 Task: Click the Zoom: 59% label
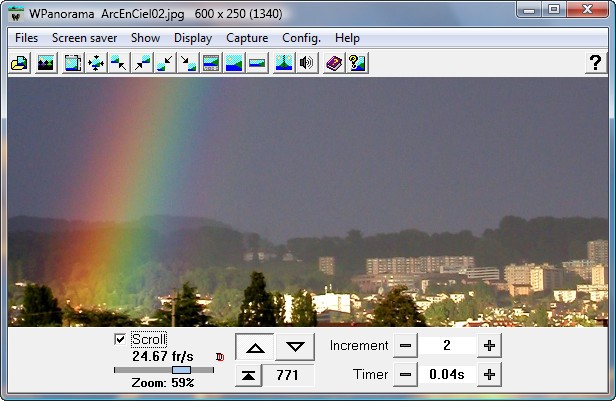[163, 383]
